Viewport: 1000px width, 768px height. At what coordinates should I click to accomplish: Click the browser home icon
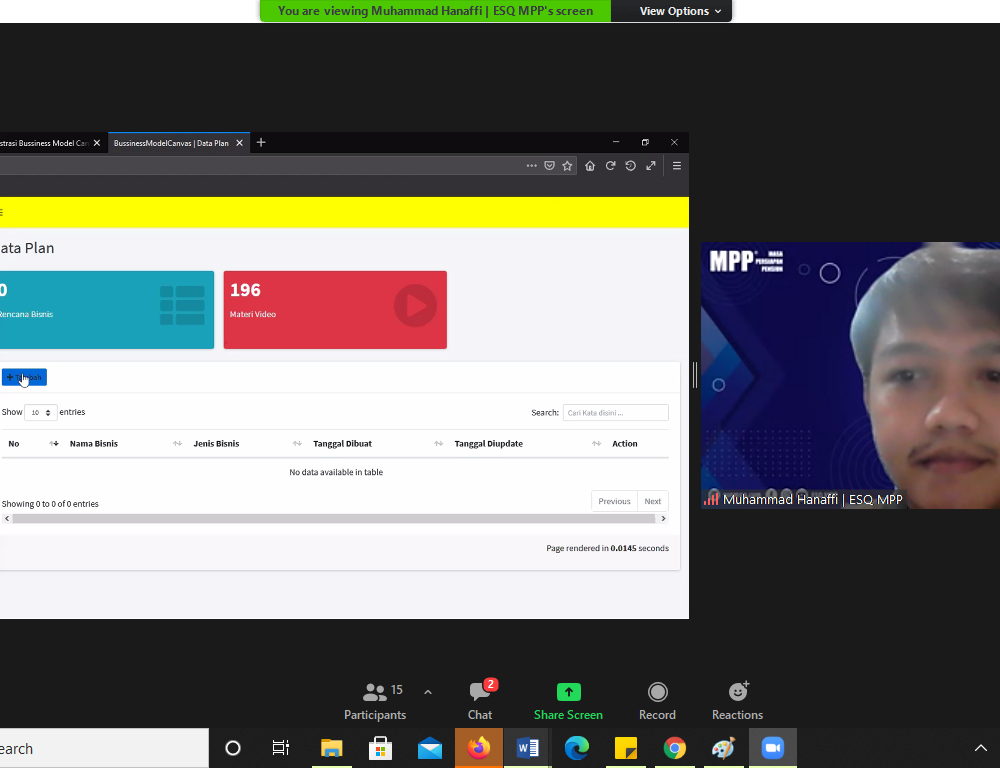(590, 166)
